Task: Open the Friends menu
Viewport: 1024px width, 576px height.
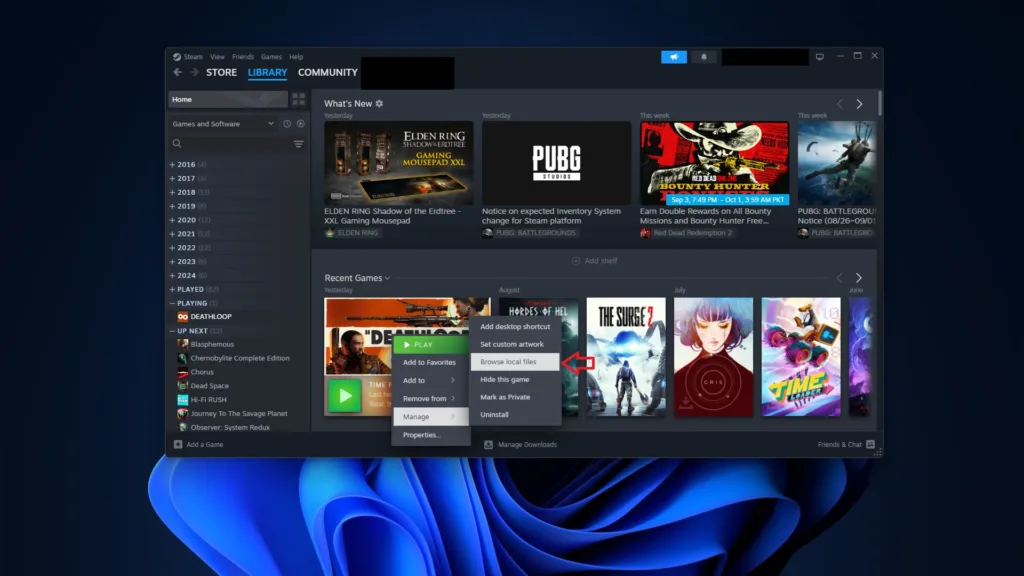Action: pos(243,57)
